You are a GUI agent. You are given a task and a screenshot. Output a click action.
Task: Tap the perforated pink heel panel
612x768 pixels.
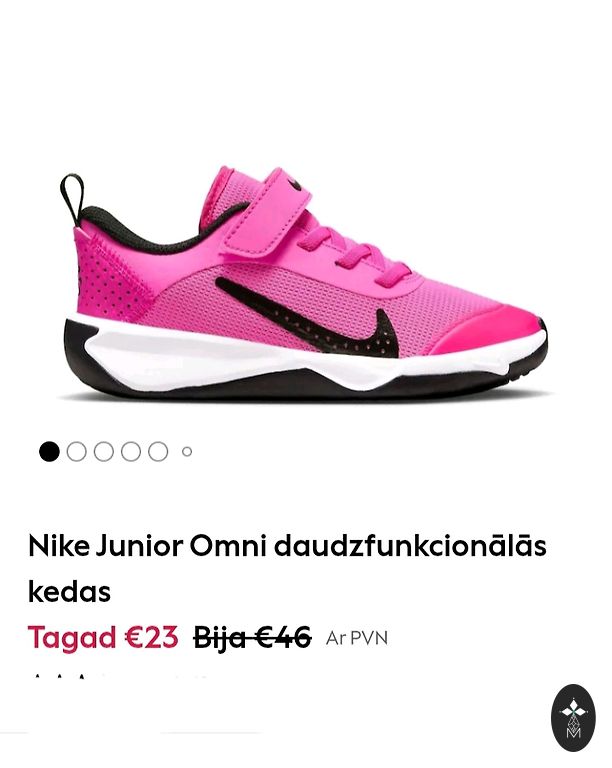point(110,279)
